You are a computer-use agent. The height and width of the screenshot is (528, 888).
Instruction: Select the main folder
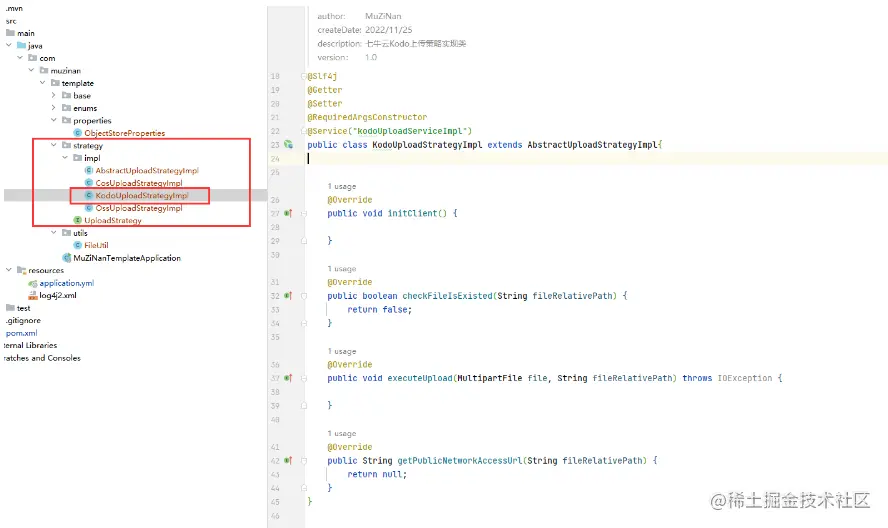(25, 33)
